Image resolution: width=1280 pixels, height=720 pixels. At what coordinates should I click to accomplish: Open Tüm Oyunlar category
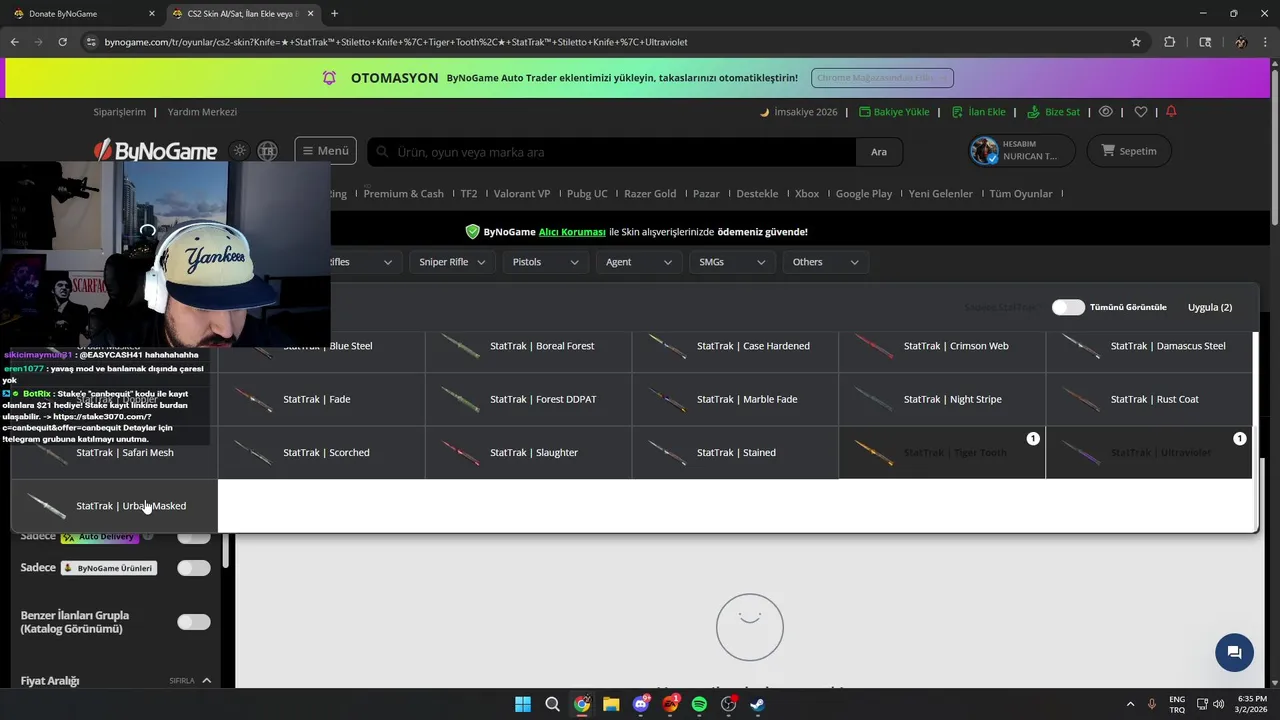[1021, 194]
